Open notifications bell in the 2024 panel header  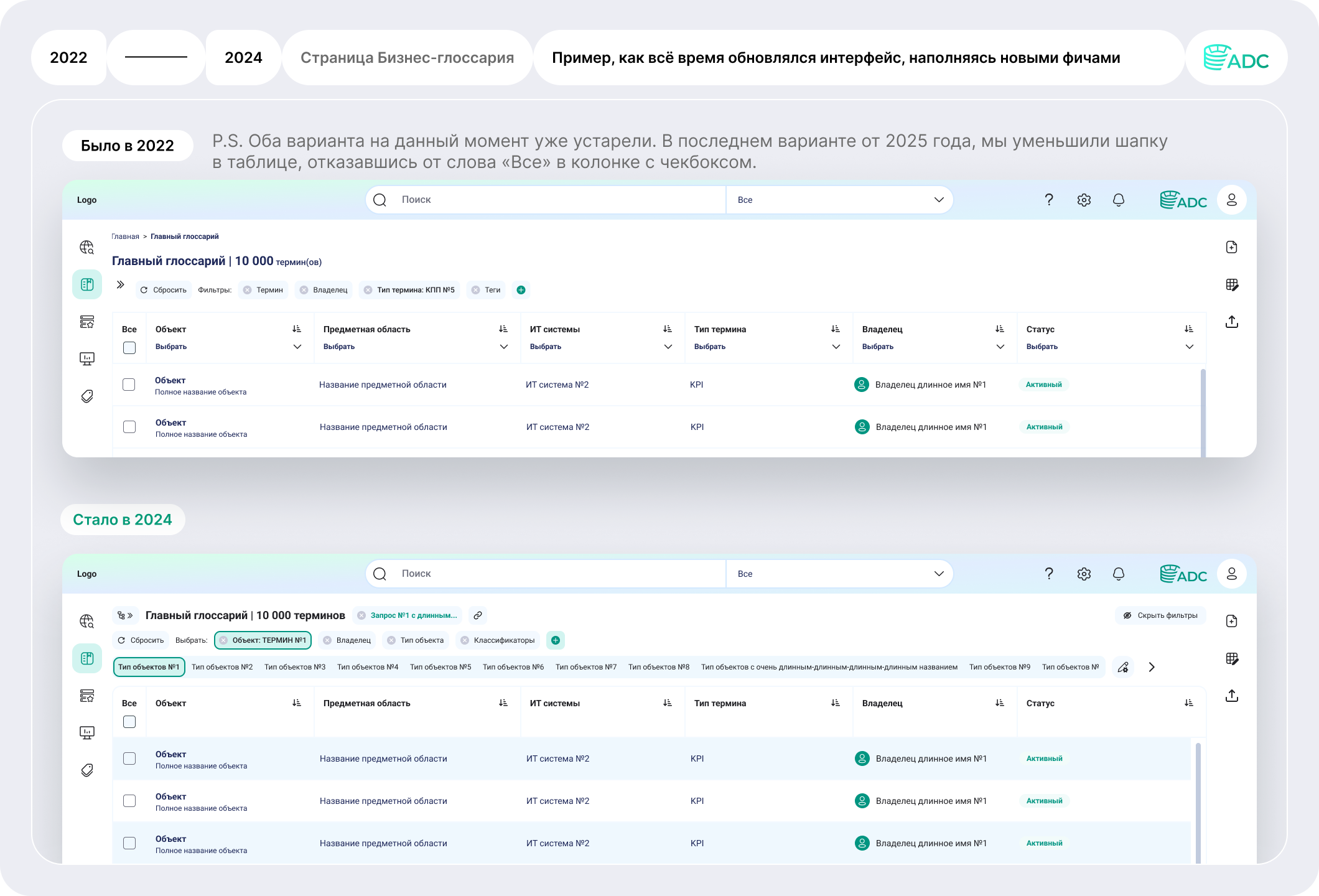tap(1119, 574)
